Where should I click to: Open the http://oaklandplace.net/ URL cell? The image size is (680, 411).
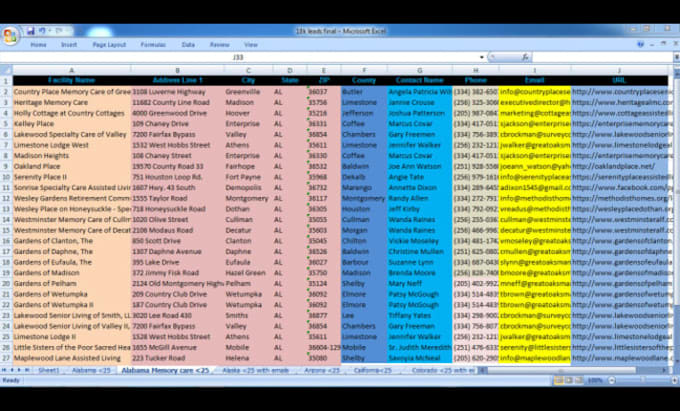pos(619,166)
